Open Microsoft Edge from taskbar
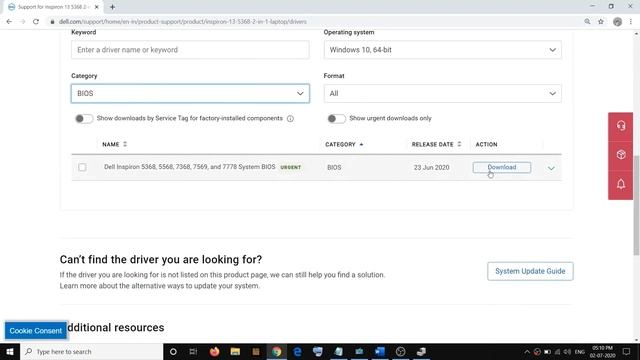The width and height of the screenshot is (640, 360). (297, 351)
